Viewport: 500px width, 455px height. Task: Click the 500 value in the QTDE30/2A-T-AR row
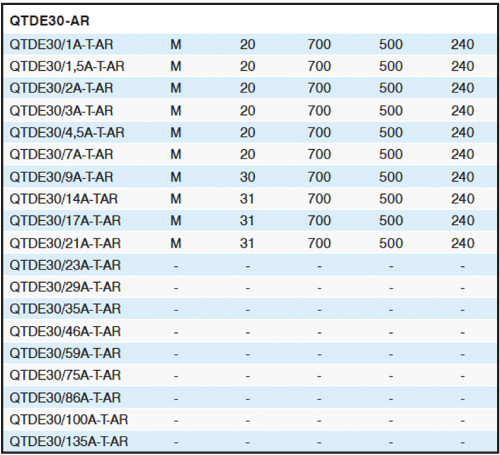[x=391, y=88]
